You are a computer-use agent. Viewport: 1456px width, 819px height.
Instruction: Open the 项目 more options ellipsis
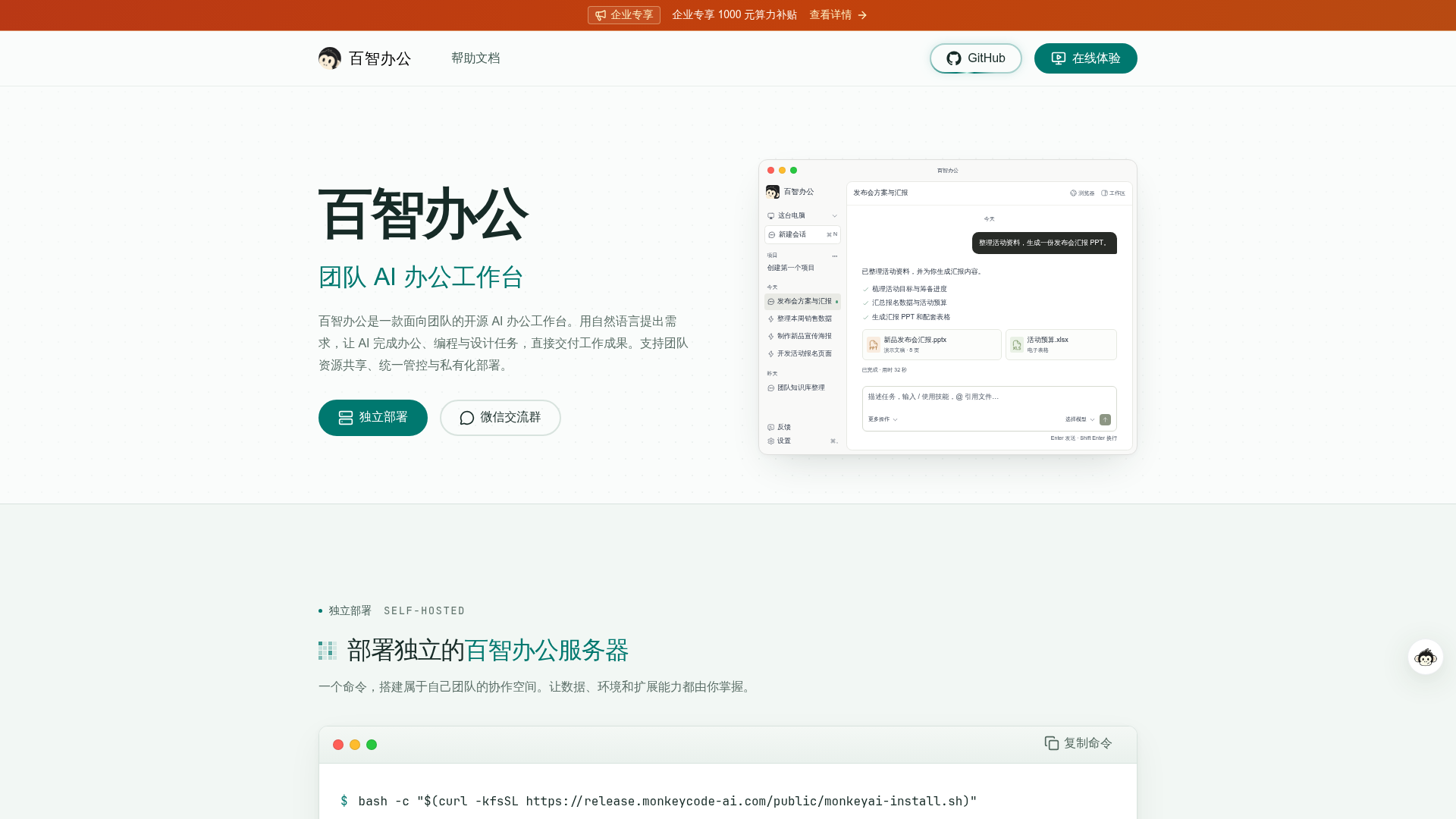coord(835,256)
